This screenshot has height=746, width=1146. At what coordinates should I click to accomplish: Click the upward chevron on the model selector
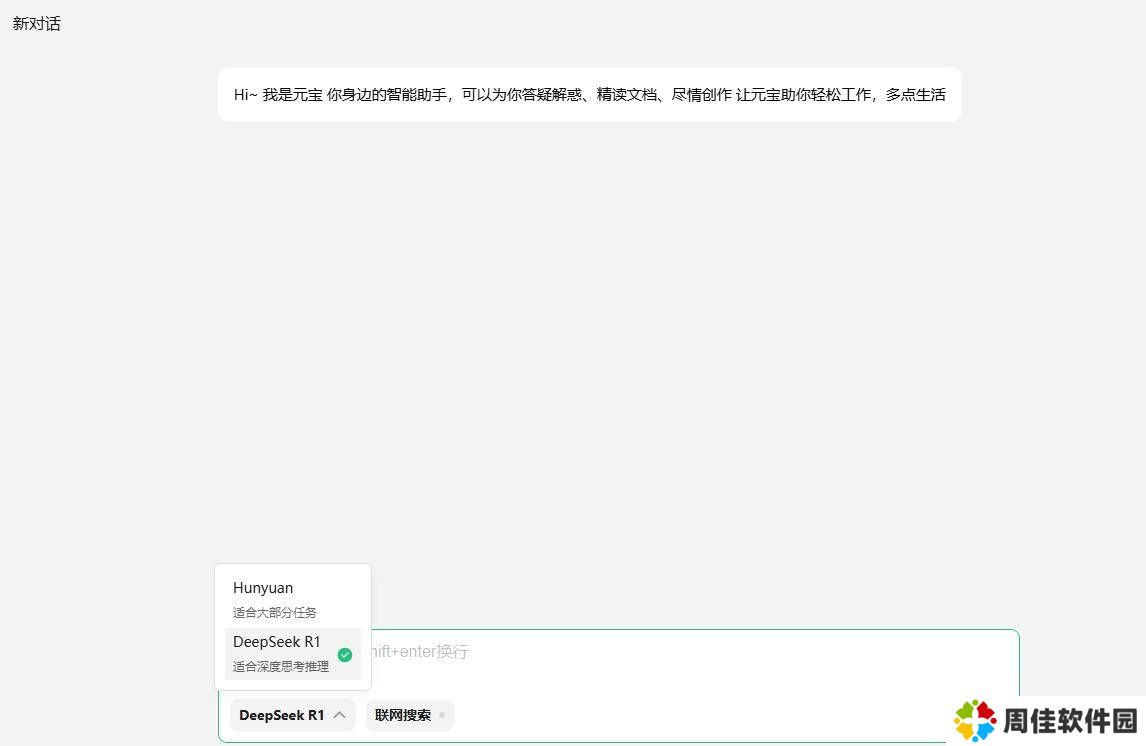339,715
